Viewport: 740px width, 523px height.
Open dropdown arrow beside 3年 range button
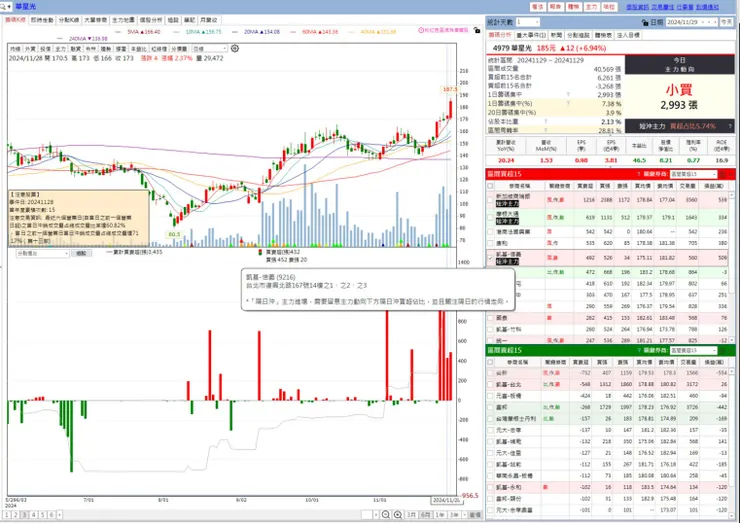(x=464, y=515)
